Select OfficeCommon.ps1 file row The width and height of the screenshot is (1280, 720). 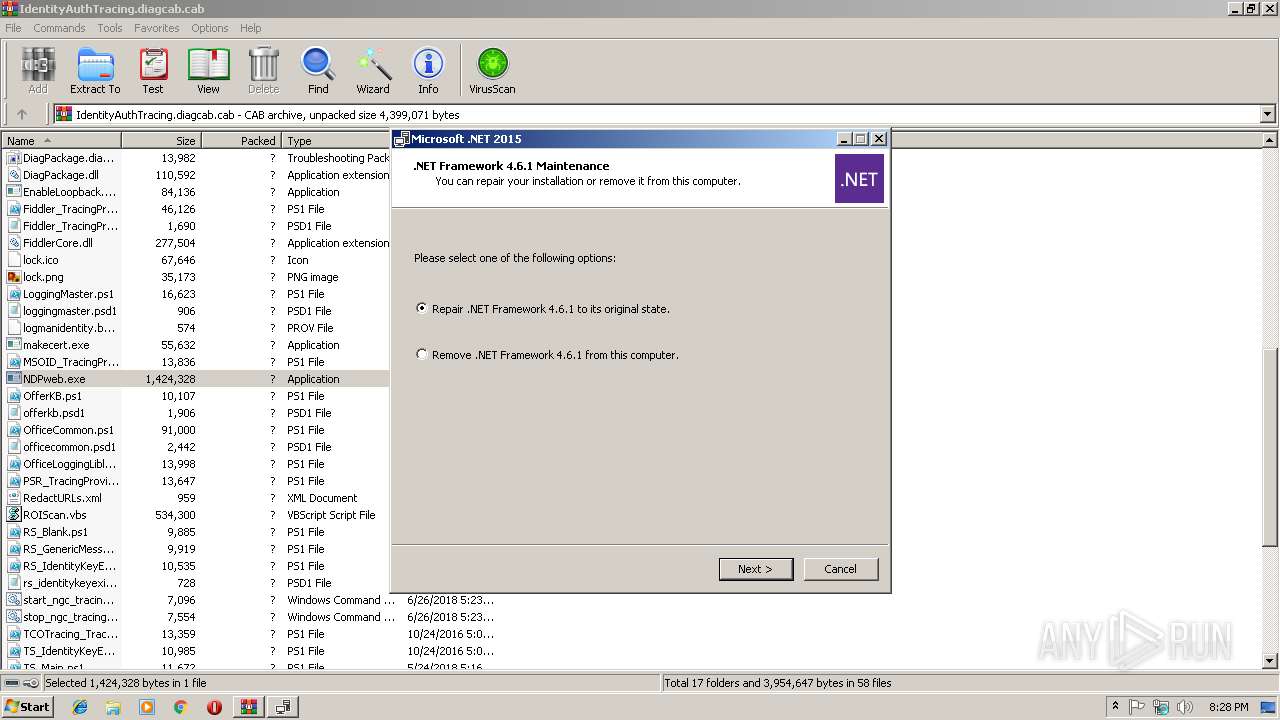[195, 430]
